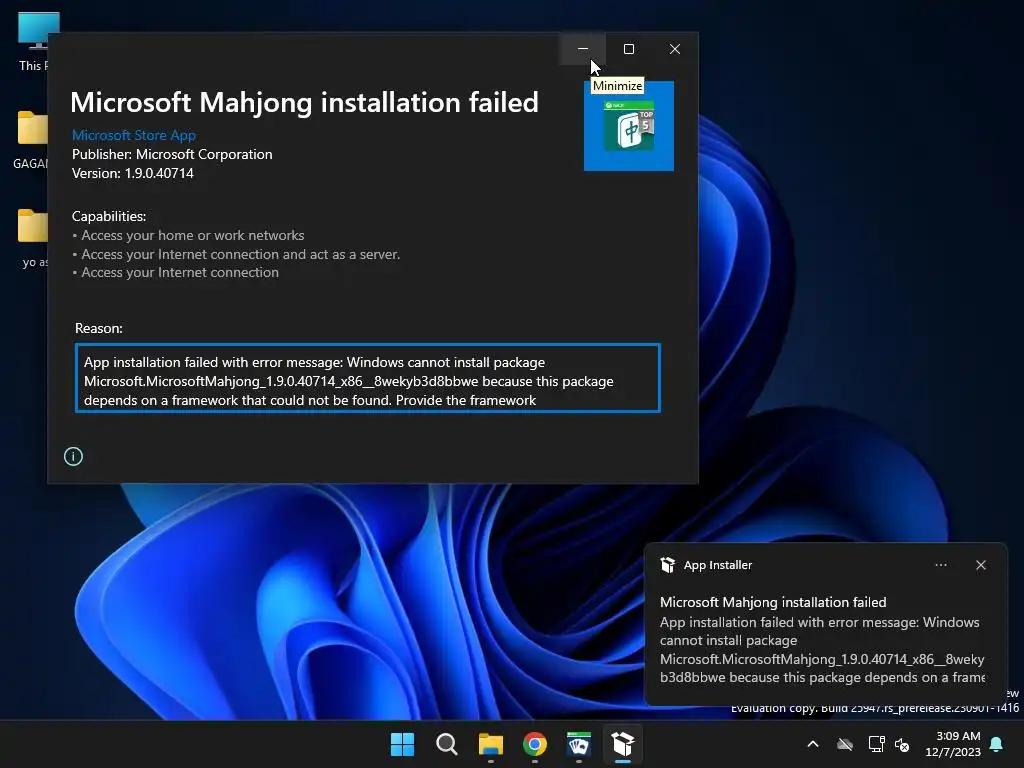Click the info icon in the installer window

73,456
